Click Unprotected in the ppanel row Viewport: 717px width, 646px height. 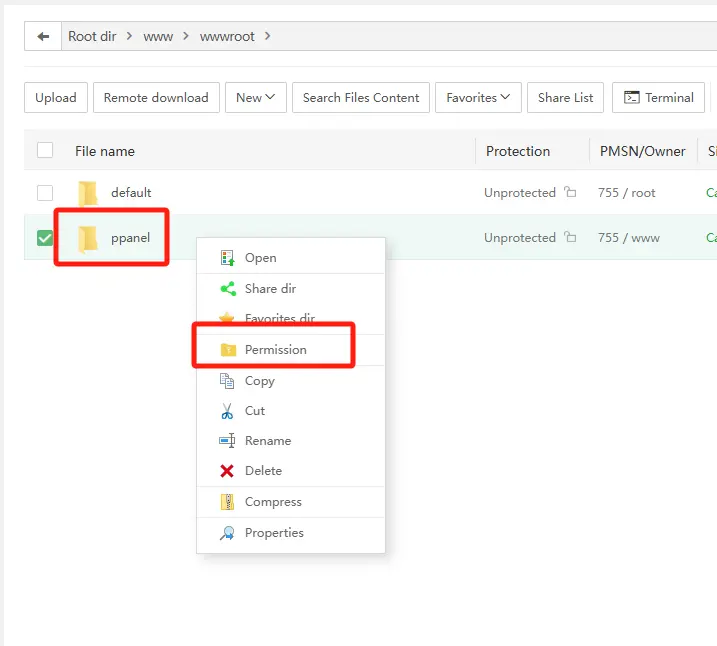(x=520, y=238)
